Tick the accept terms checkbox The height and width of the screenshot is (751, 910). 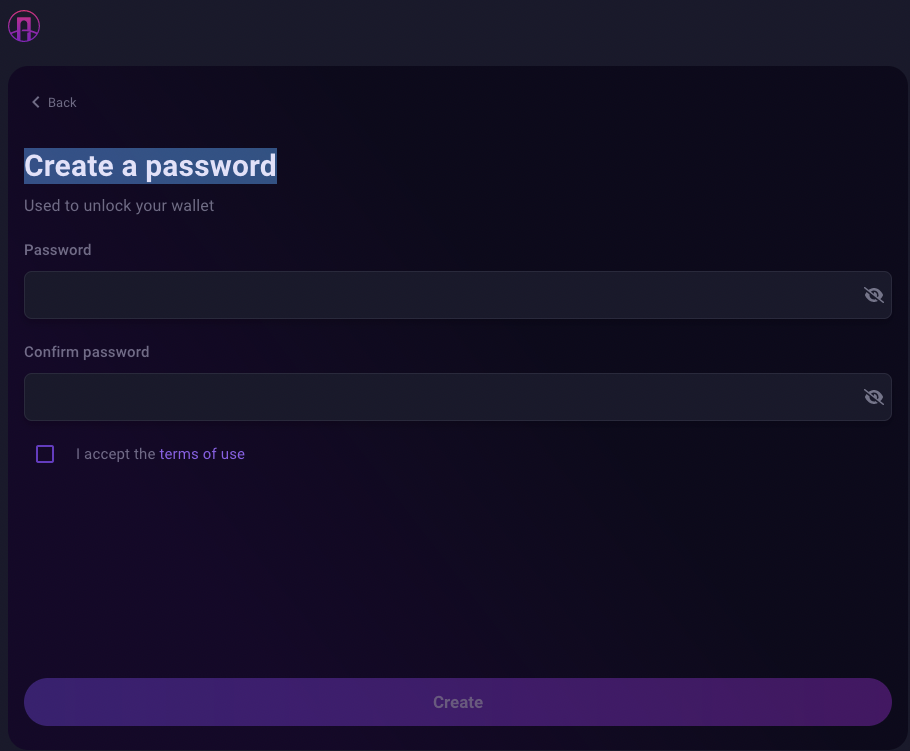click(45, 454)
